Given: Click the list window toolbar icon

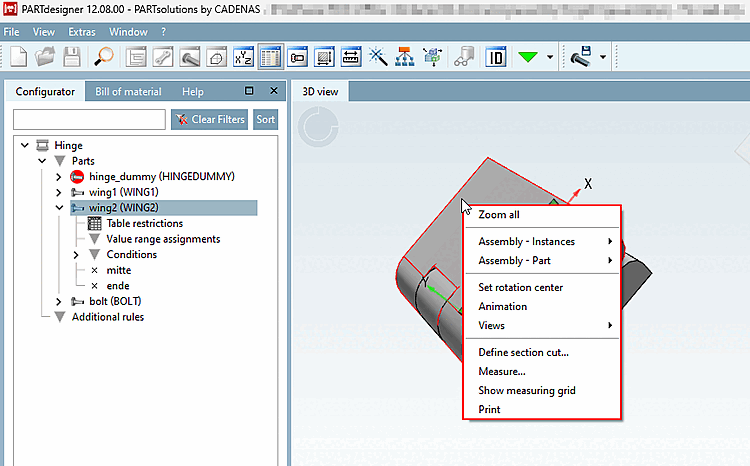Looking at the screenshot, I should click(136, 57).
